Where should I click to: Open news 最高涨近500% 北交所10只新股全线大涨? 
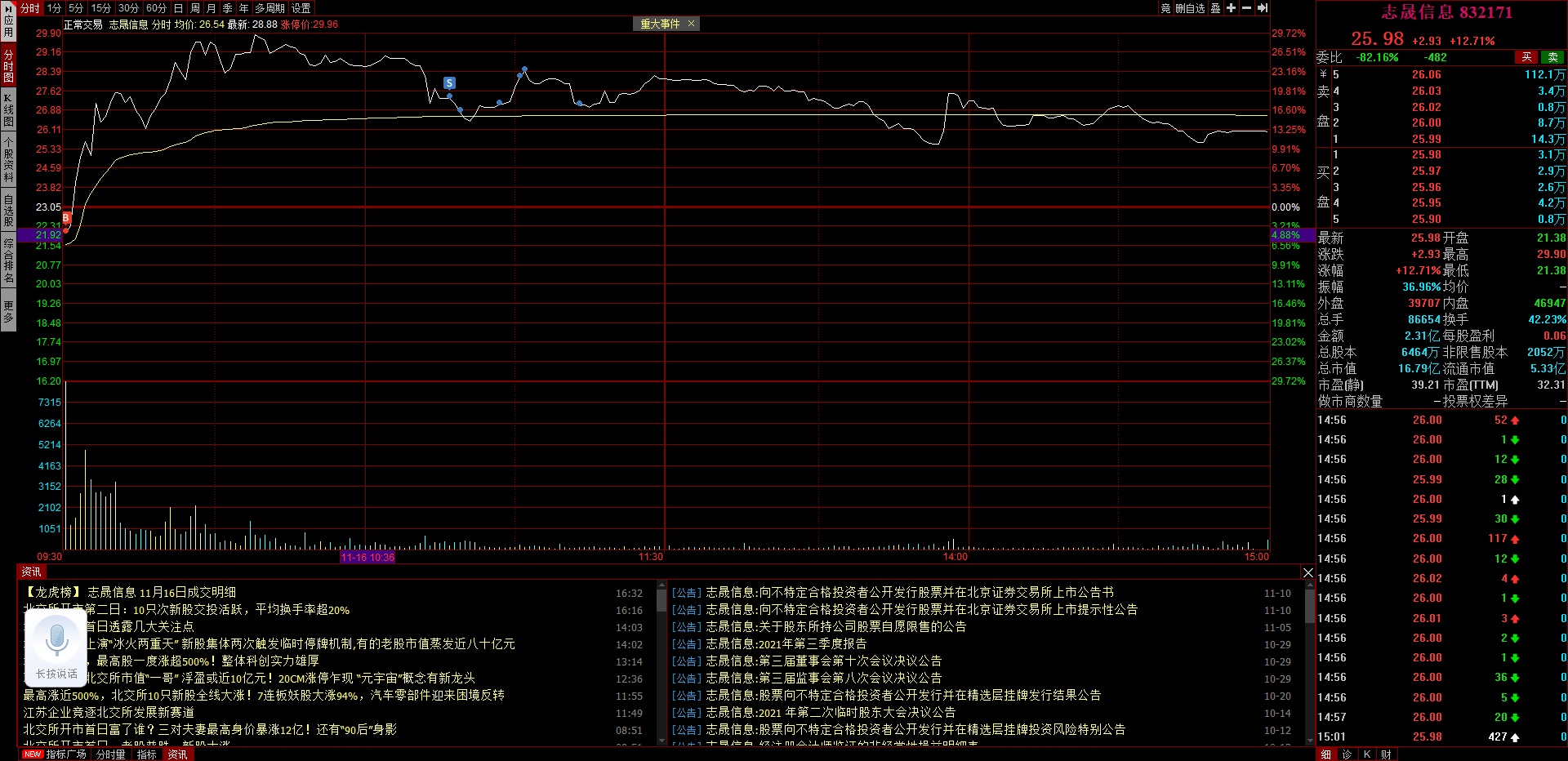tap(264, 696)
